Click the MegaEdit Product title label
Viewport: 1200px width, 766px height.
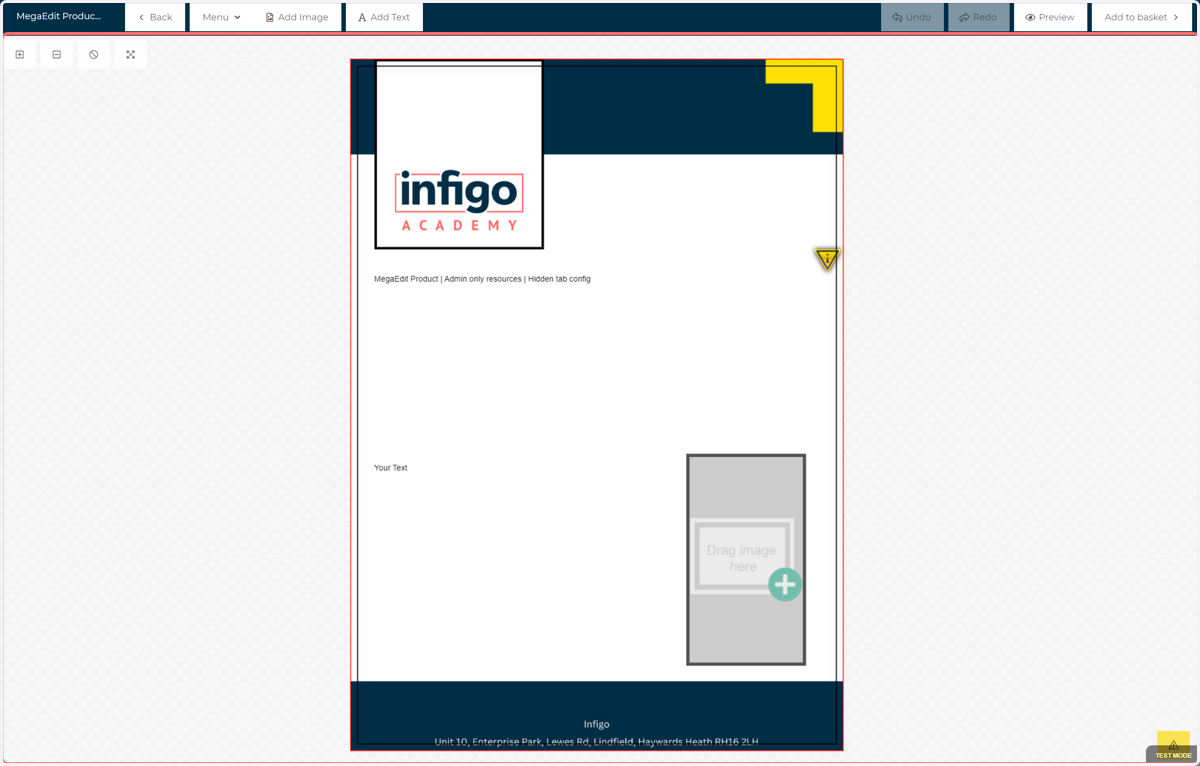pyautogui.click(x=59, y=17)
